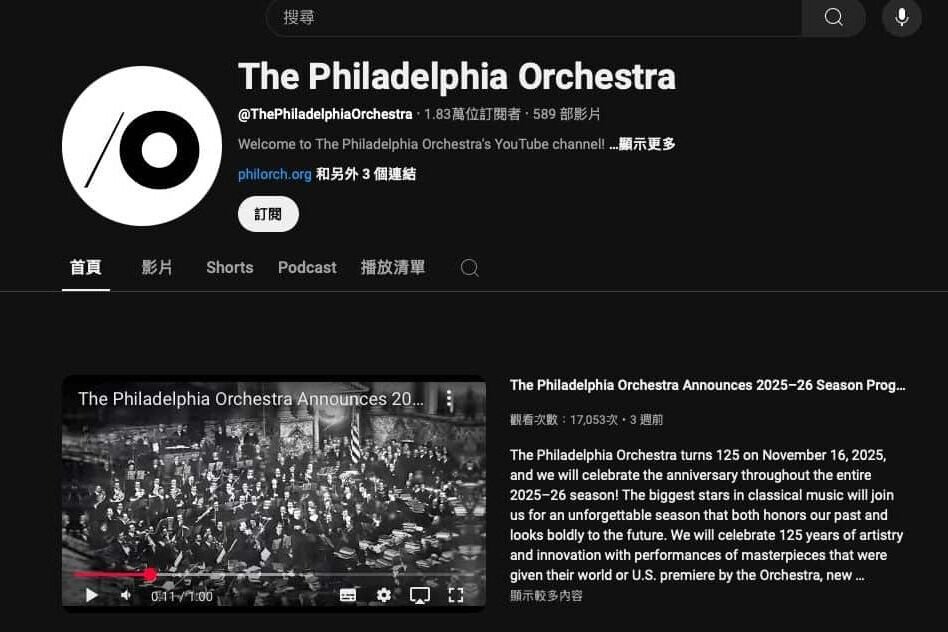Click the AirPlay cast icon on player
The image size is (948, 632).
pyautogui.click(x=420, y=595)
